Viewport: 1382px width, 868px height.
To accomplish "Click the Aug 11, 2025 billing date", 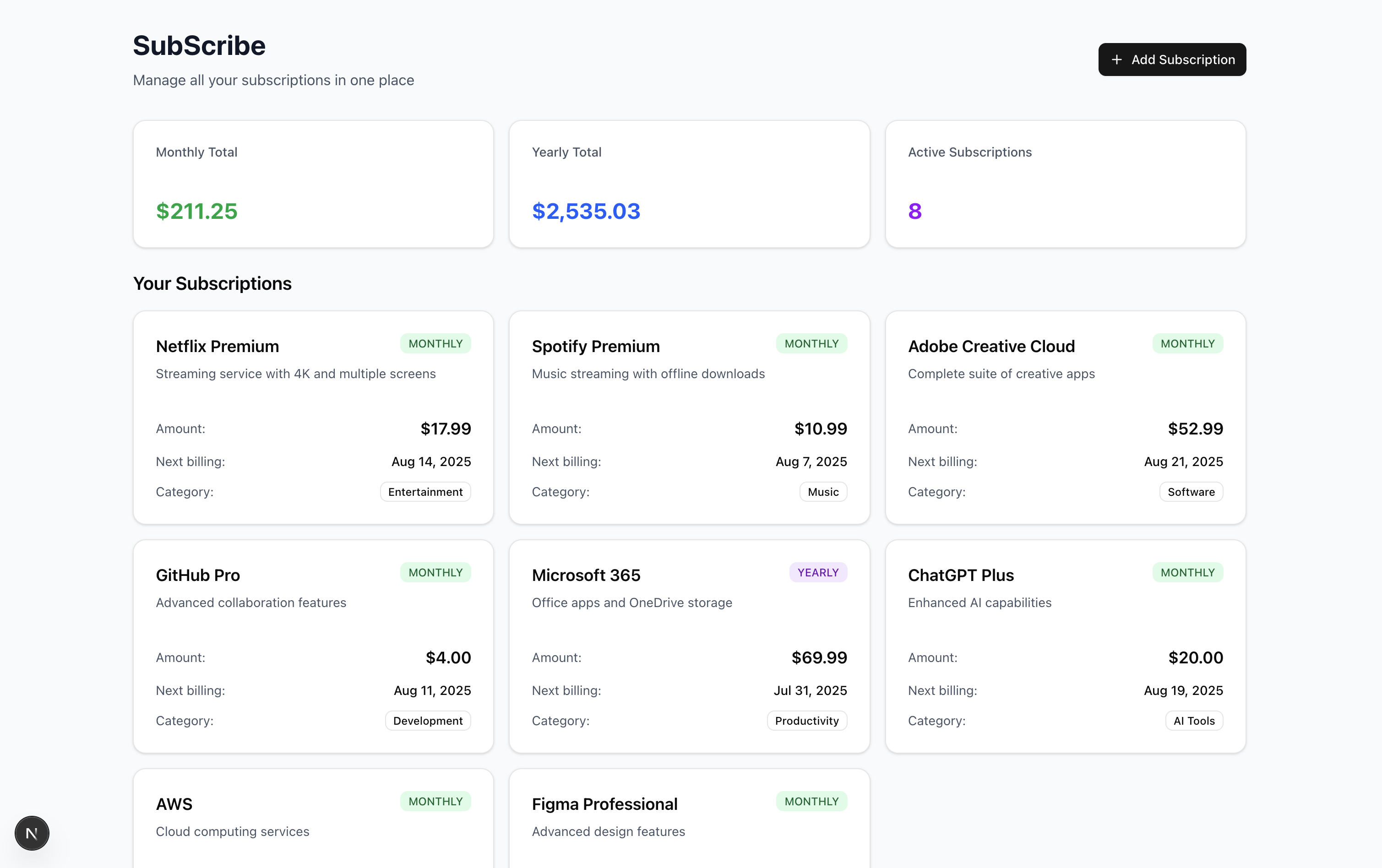I will point(432,691).
